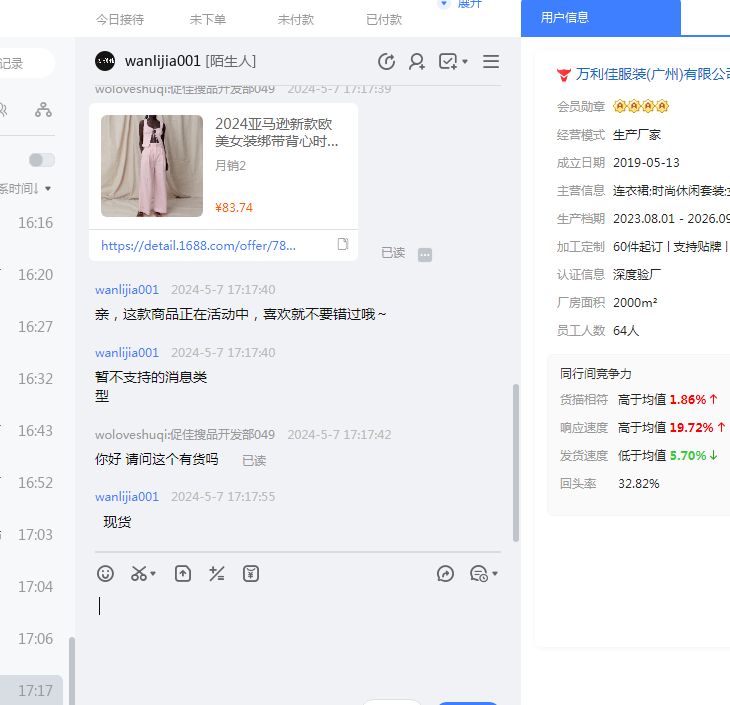Image resolution: width=730 pixels, height=705 pixels.
Task: Open the dropdown arrow beside the checkmark-plus icon
Action: pyautogui.click(x=465, y=63)
